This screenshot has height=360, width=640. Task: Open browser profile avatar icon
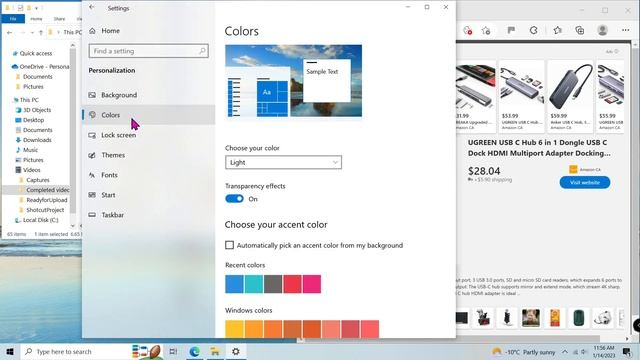602,30
